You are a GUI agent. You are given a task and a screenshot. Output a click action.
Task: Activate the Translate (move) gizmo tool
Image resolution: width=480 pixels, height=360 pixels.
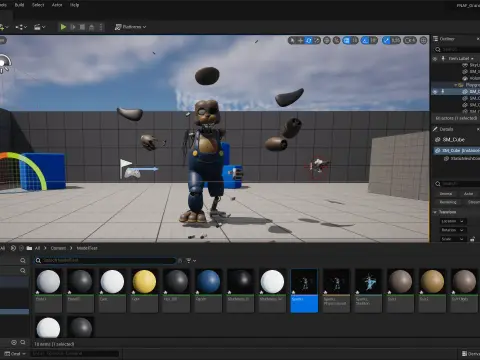300,40
